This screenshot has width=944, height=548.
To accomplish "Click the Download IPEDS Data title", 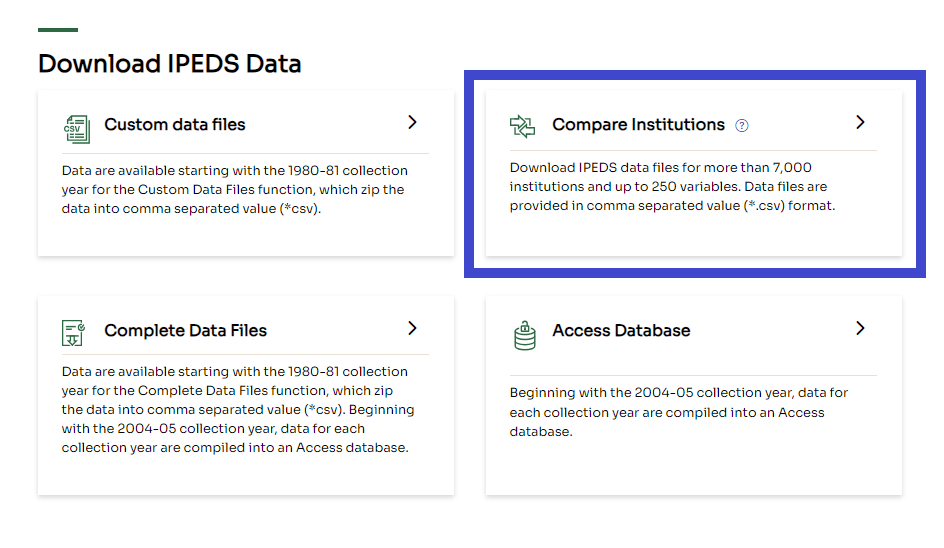I will pos(170,64).
